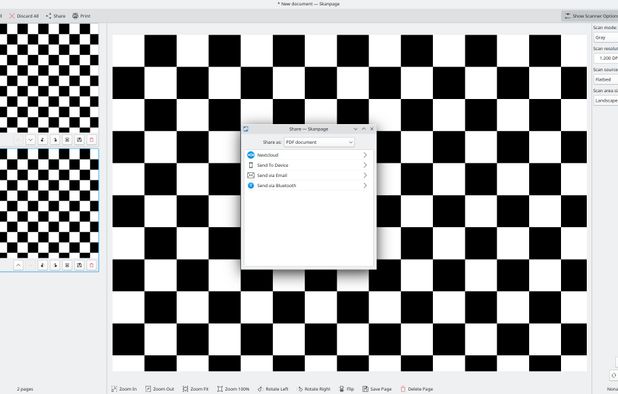Maximize the Share dialog window
The width and height of the screenshot is (618, 394).
point(364,129)
